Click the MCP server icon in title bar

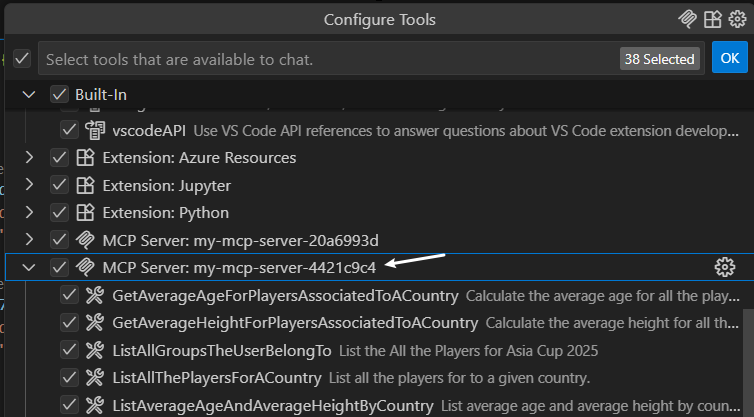coord(687,19)
